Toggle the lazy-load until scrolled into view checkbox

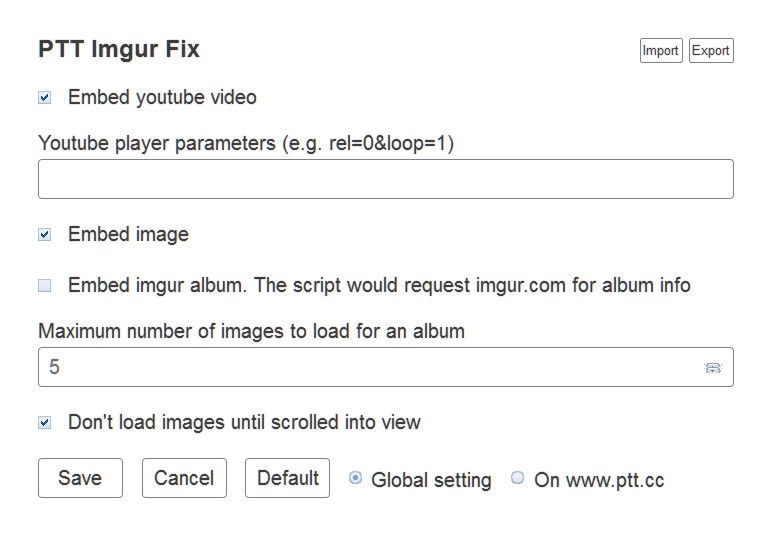point(45,422)
